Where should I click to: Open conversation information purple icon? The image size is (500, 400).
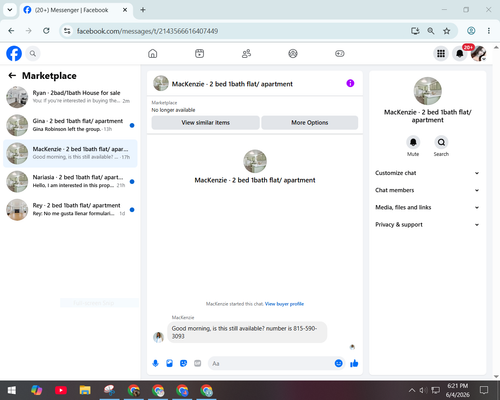[350, 83]
